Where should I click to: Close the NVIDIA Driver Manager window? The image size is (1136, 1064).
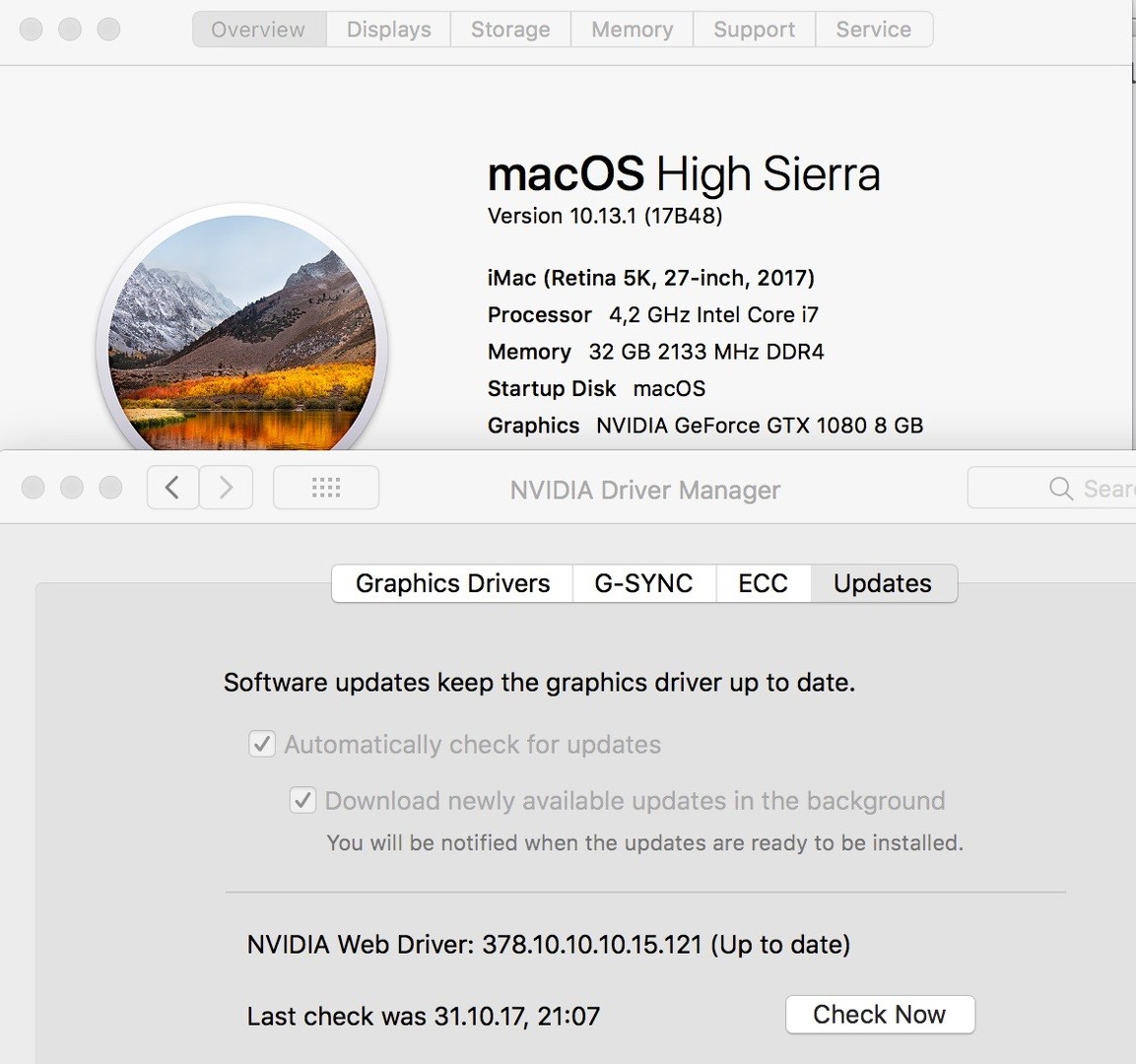[33, 488]
